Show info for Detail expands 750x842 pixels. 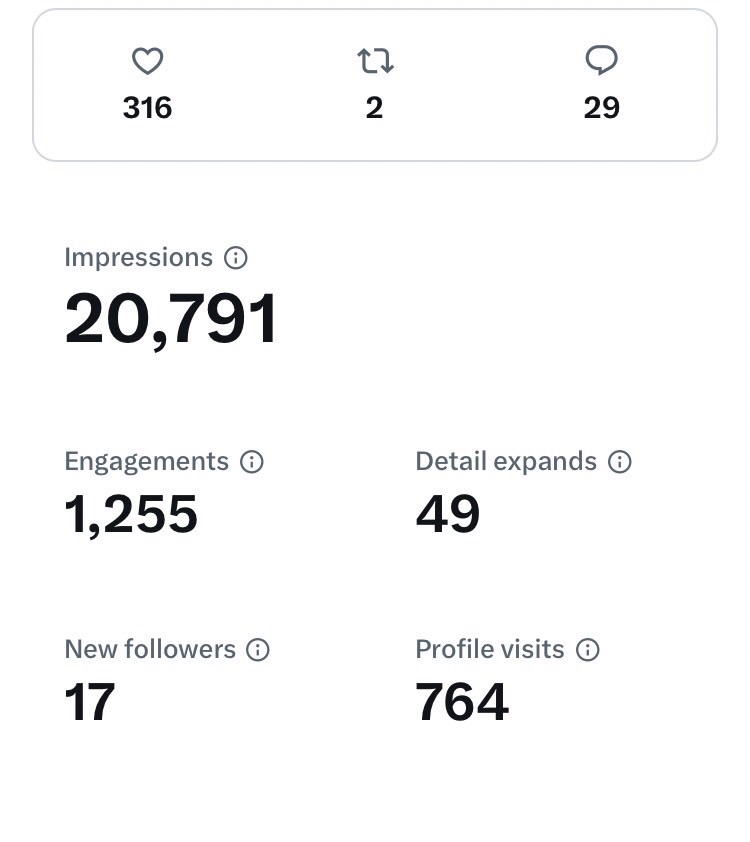coord(620,462)
